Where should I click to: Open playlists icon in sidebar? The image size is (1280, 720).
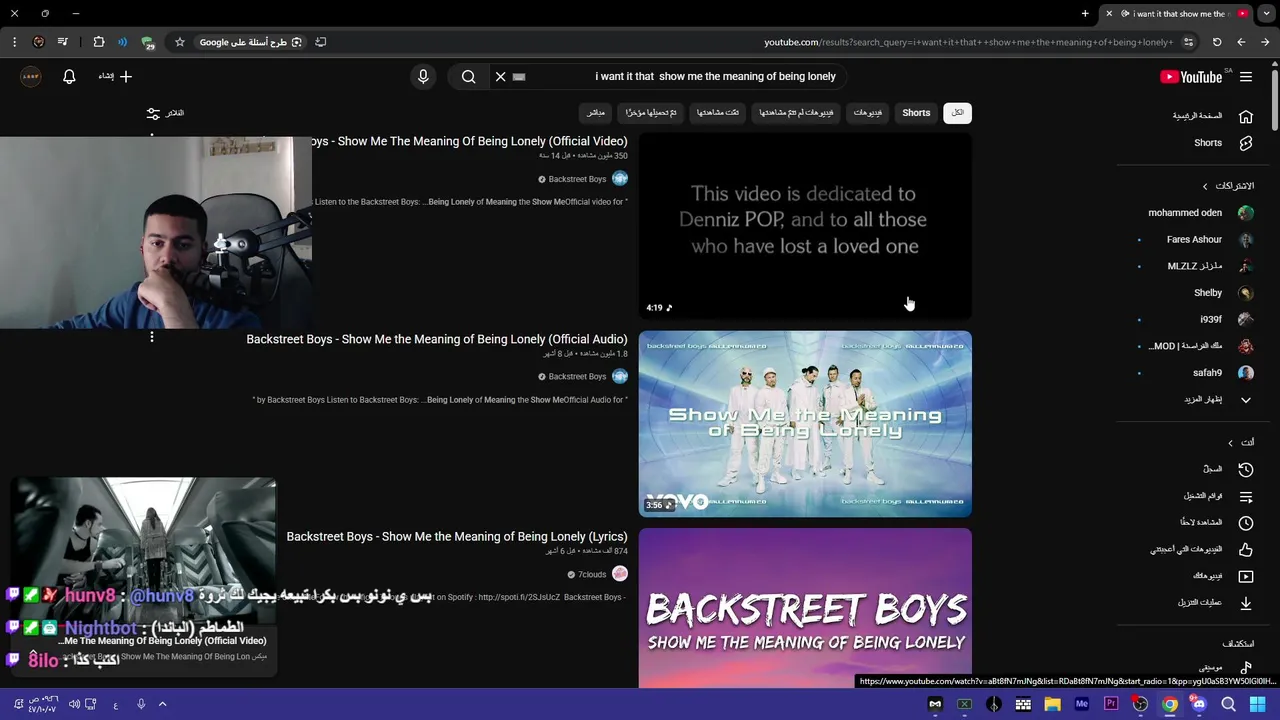1246,496
